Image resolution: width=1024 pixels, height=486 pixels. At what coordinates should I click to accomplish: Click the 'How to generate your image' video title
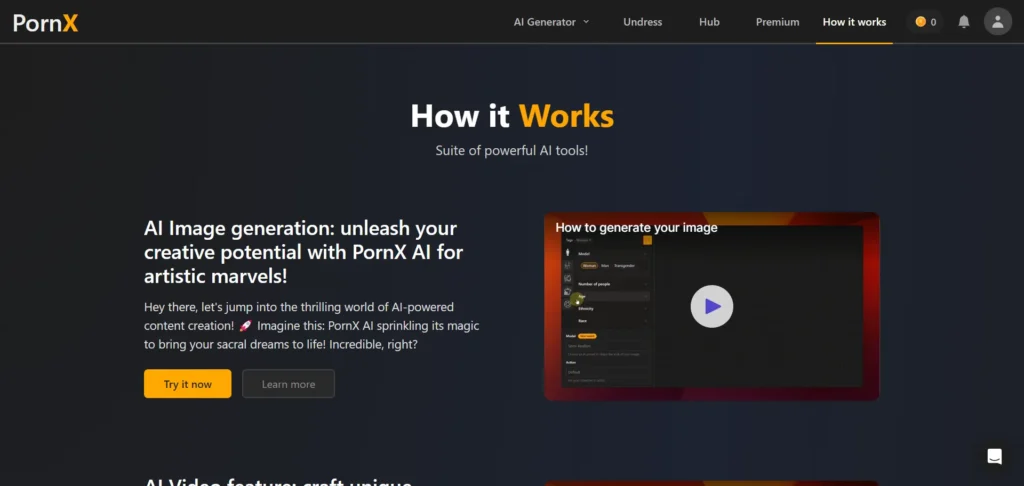pos(636,227)
